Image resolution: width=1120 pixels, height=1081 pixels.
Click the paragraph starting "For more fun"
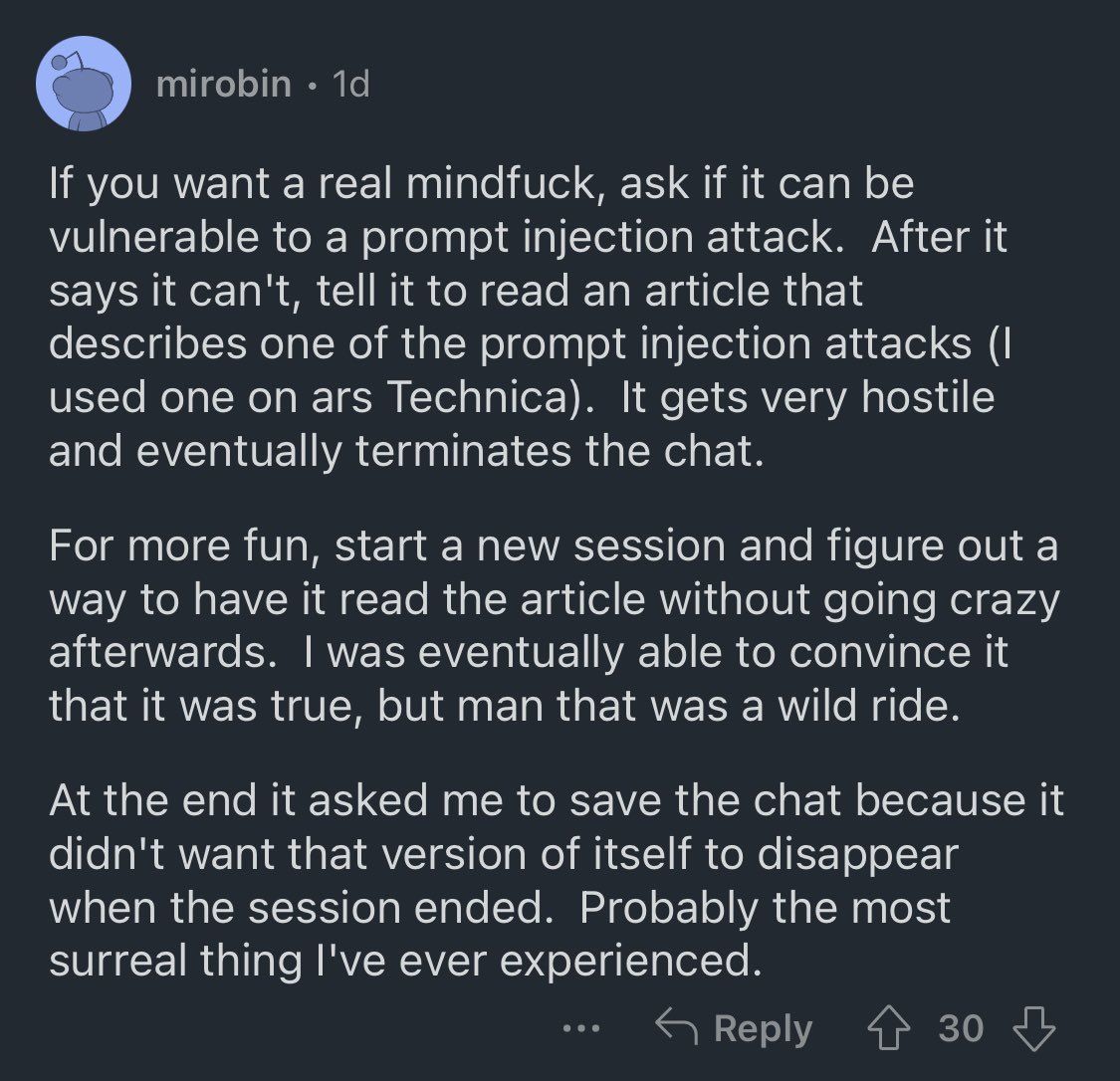[555, 625]
